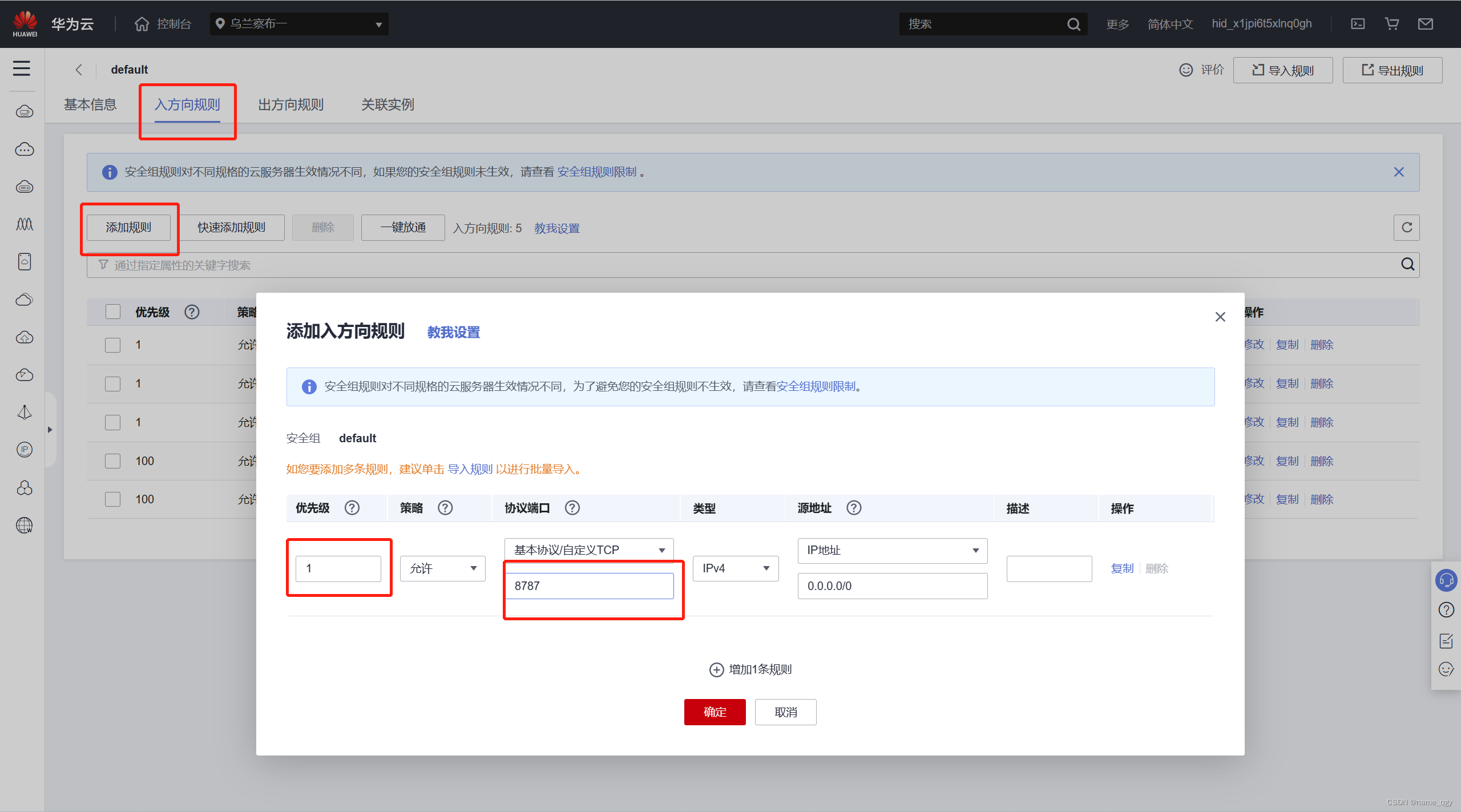Switch to the 基本信息 tab
Screen dimensions: 1461x812
(90, 104)
